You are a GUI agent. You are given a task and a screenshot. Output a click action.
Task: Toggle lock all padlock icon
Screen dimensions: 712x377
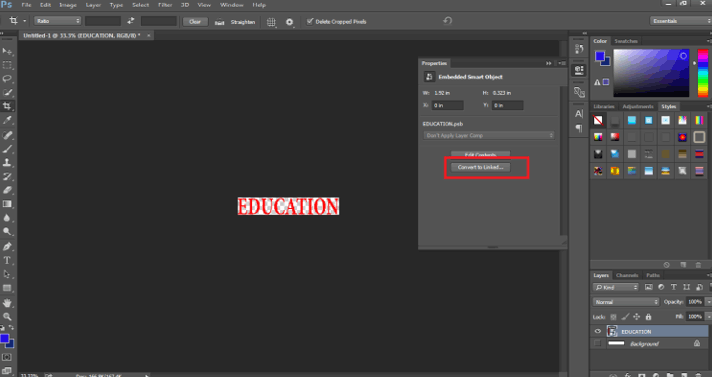click(x=648, y=317)
